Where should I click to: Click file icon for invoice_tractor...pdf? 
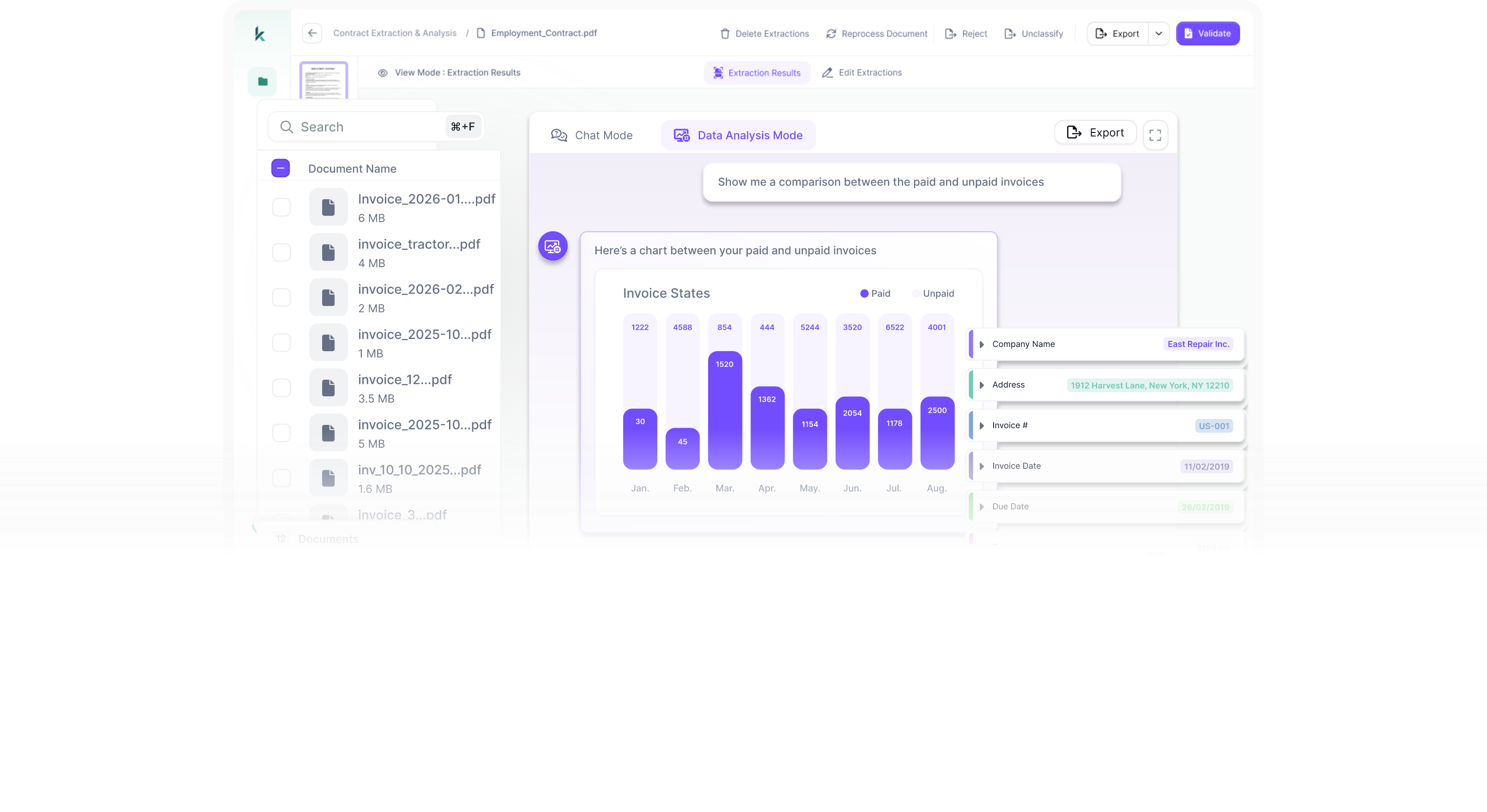pos(329,252)
